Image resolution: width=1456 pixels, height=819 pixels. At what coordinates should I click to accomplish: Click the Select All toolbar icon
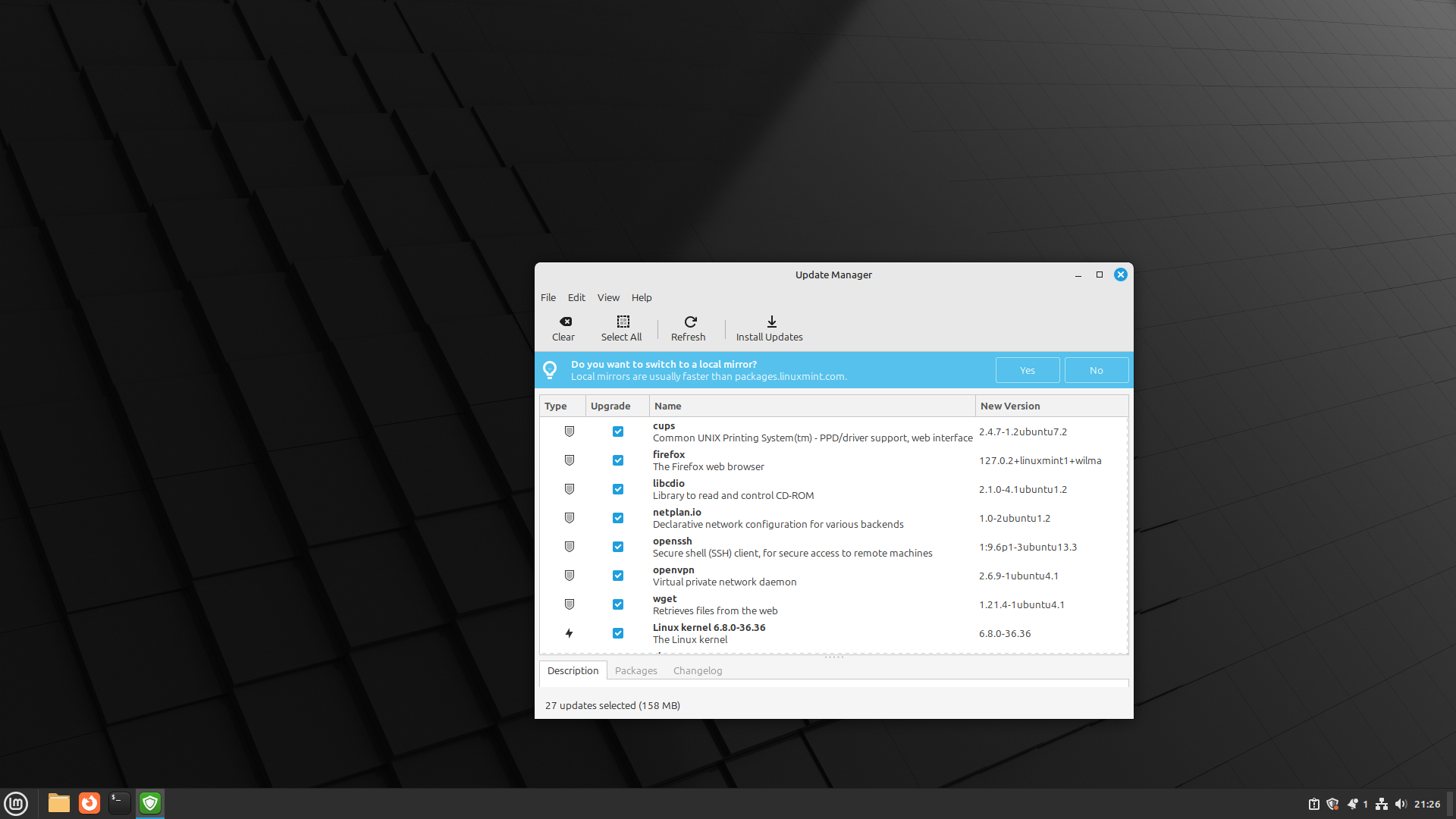(x=621, y=328)
